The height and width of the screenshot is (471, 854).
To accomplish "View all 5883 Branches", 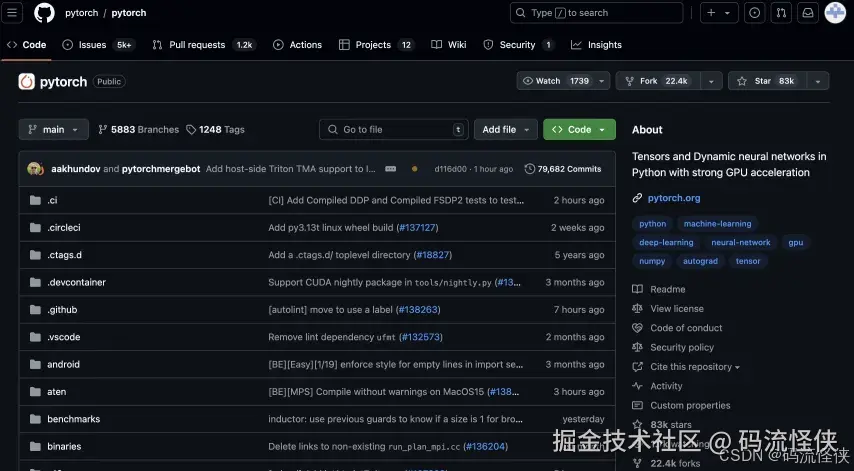I will click(138, 130).
